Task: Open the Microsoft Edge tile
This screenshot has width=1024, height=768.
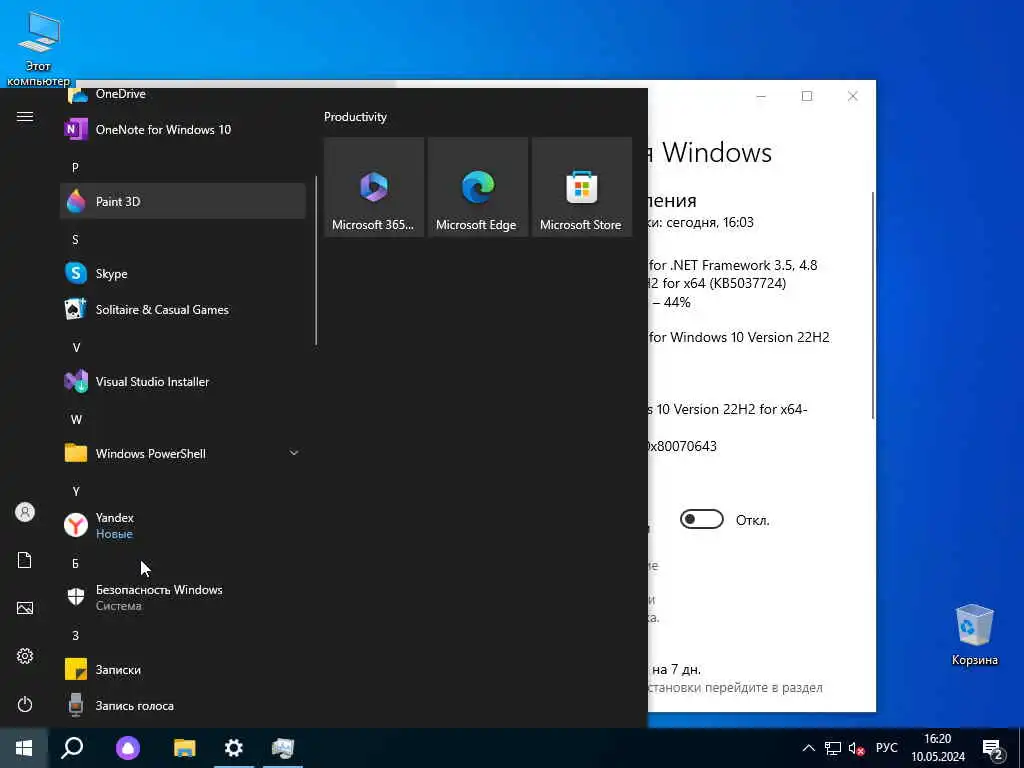Action: tap(477, 187)
